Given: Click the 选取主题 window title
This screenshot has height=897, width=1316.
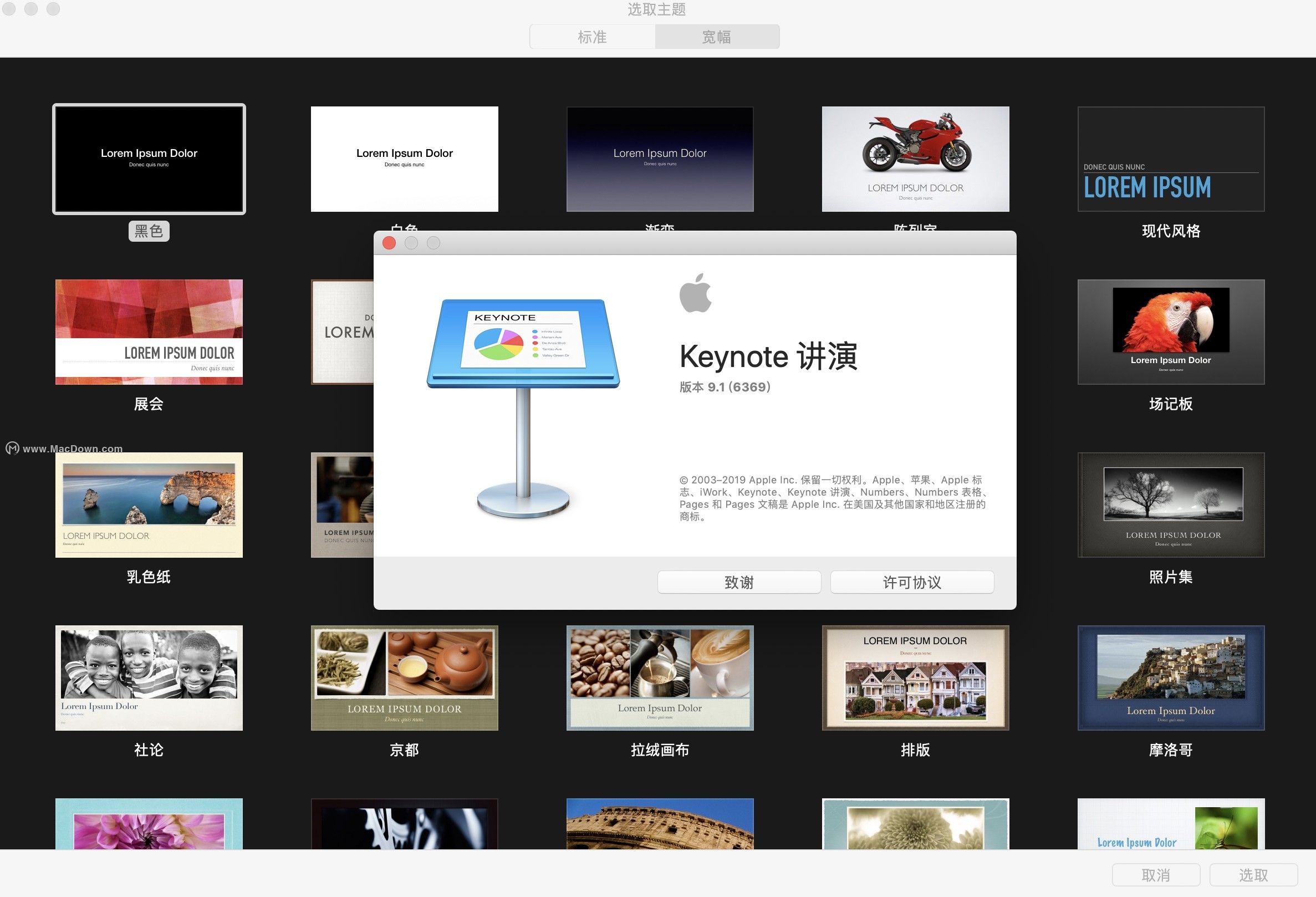Looking at the screenshot, I should coord(657,9).
